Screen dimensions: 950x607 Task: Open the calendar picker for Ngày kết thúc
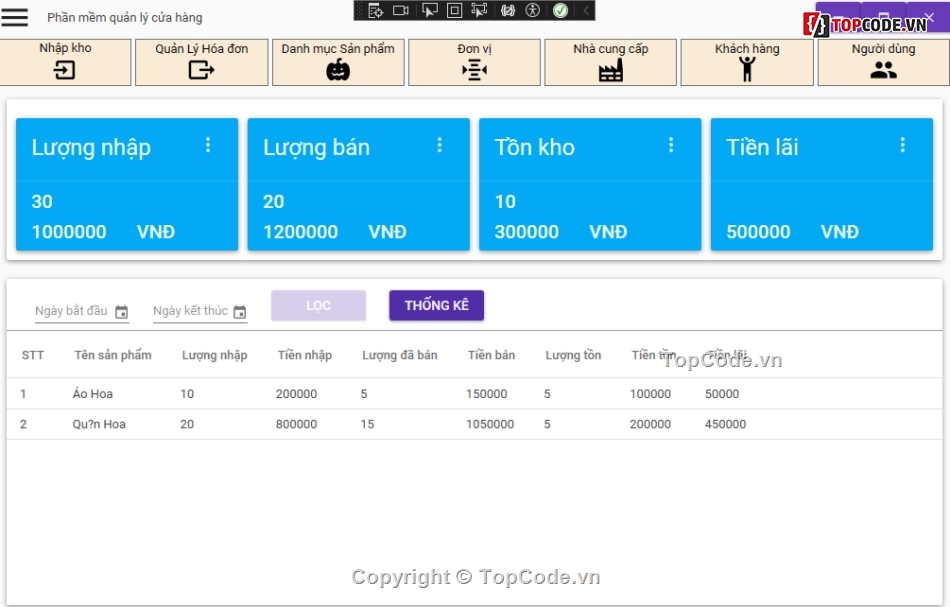(x=241, y=312)
